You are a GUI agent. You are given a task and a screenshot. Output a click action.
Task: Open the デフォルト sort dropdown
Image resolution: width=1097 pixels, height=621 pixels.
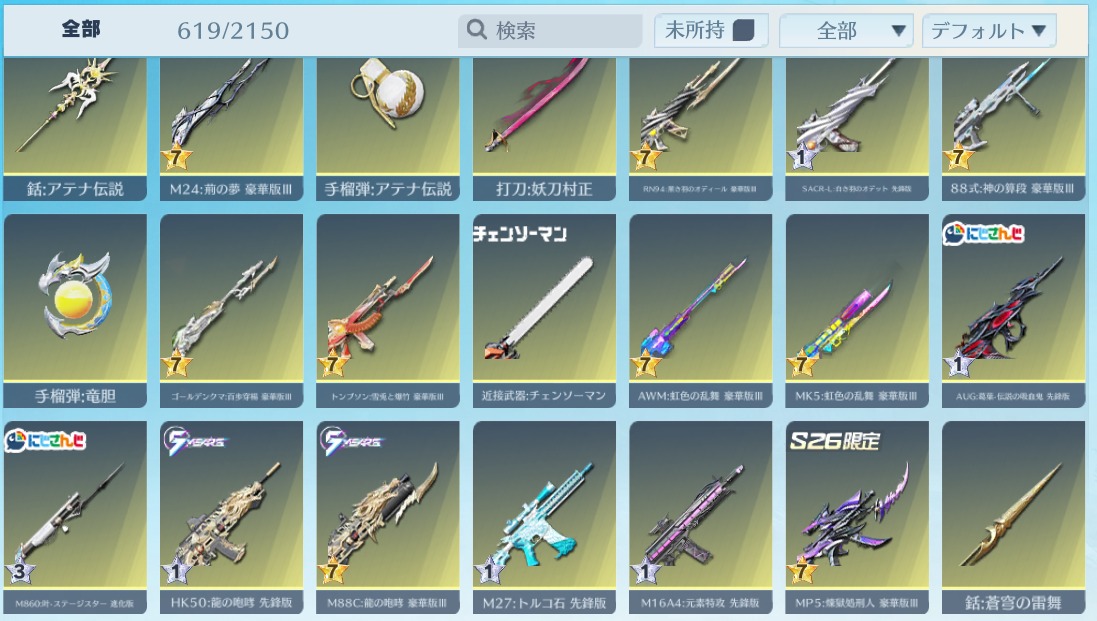tap(989, 31)
